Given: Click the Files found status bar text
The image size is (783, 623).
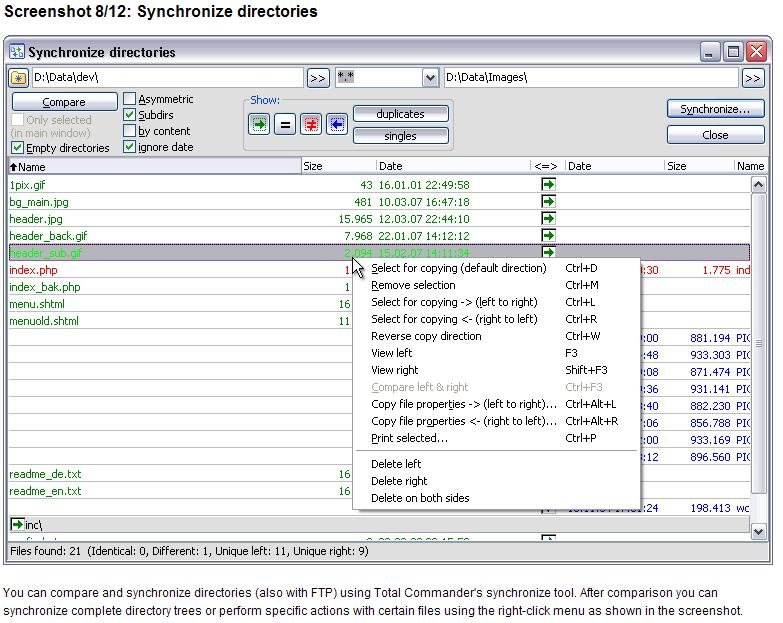Looking at the screenshot, I should (x=189, y=551).
